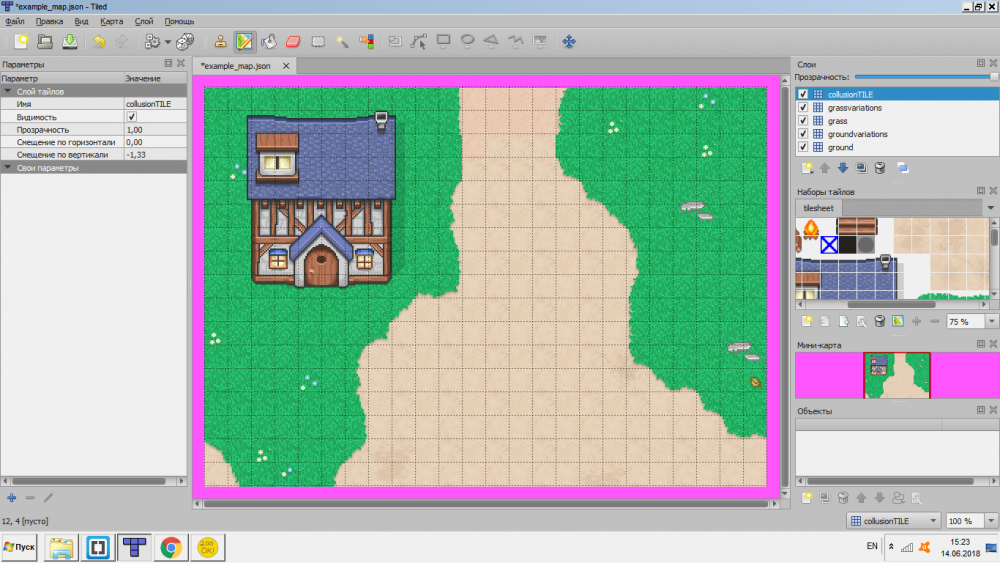1000x563 pixels.
Task: Select the Bucket Fill tool
Action: coord(269,42)
